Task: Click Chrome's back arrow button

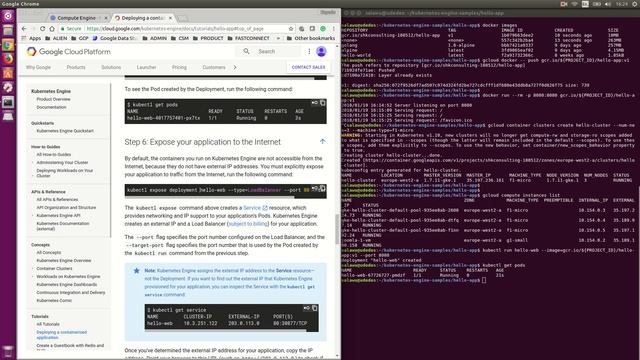Action: pyautogui.click(x=24, y=29)
